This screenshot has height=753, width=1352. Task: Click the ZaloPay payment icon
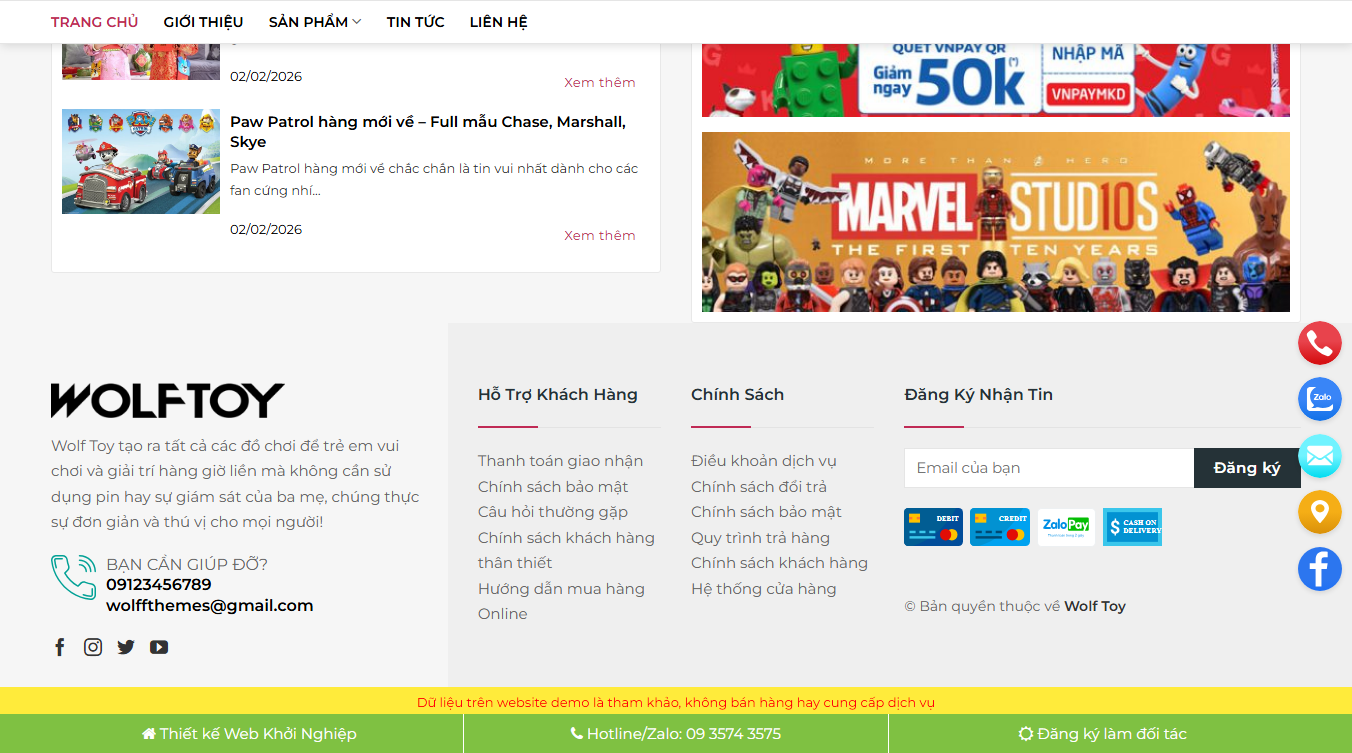1066,527
